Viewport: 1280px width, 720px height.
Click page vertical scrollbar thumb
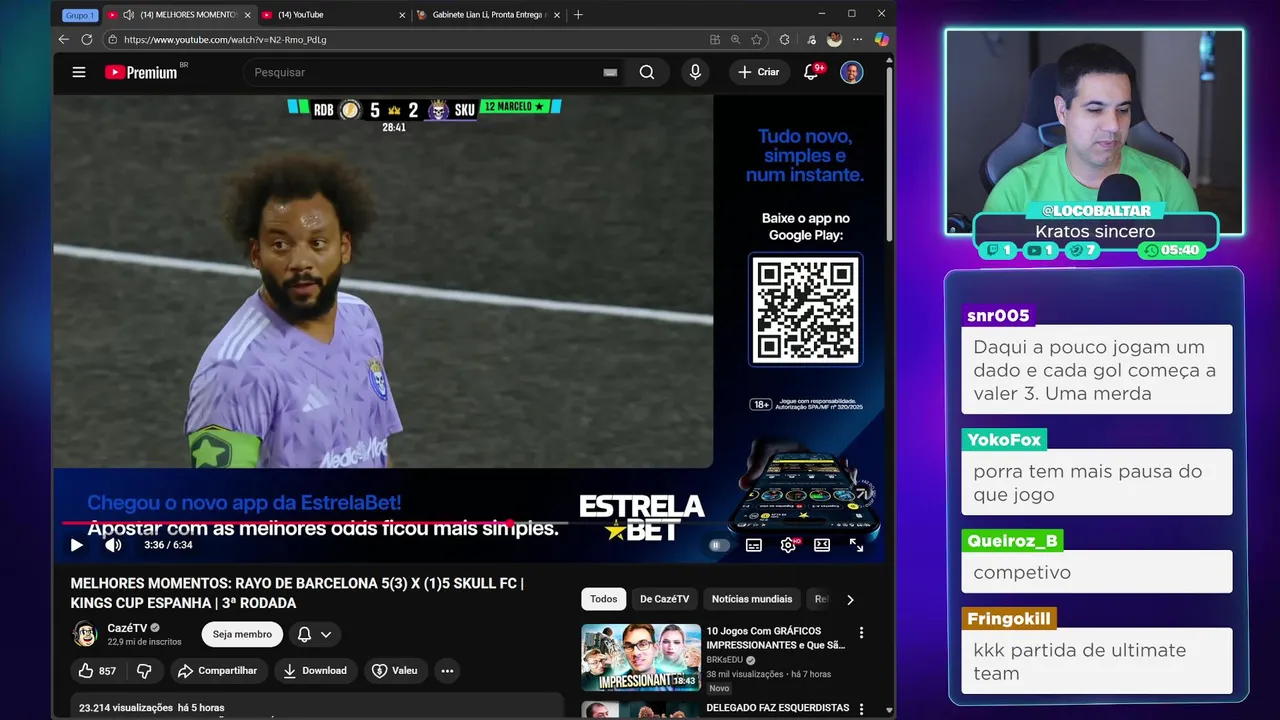coord(889,153)
